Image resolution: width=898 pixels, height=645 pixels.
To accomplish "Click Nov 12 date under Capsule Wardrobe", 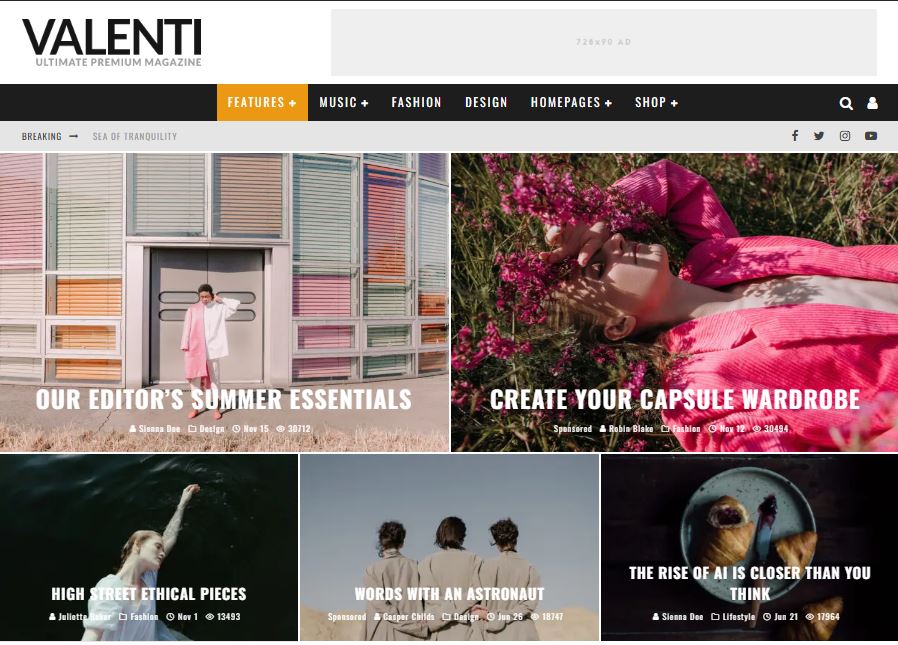I will coord(727,428).
